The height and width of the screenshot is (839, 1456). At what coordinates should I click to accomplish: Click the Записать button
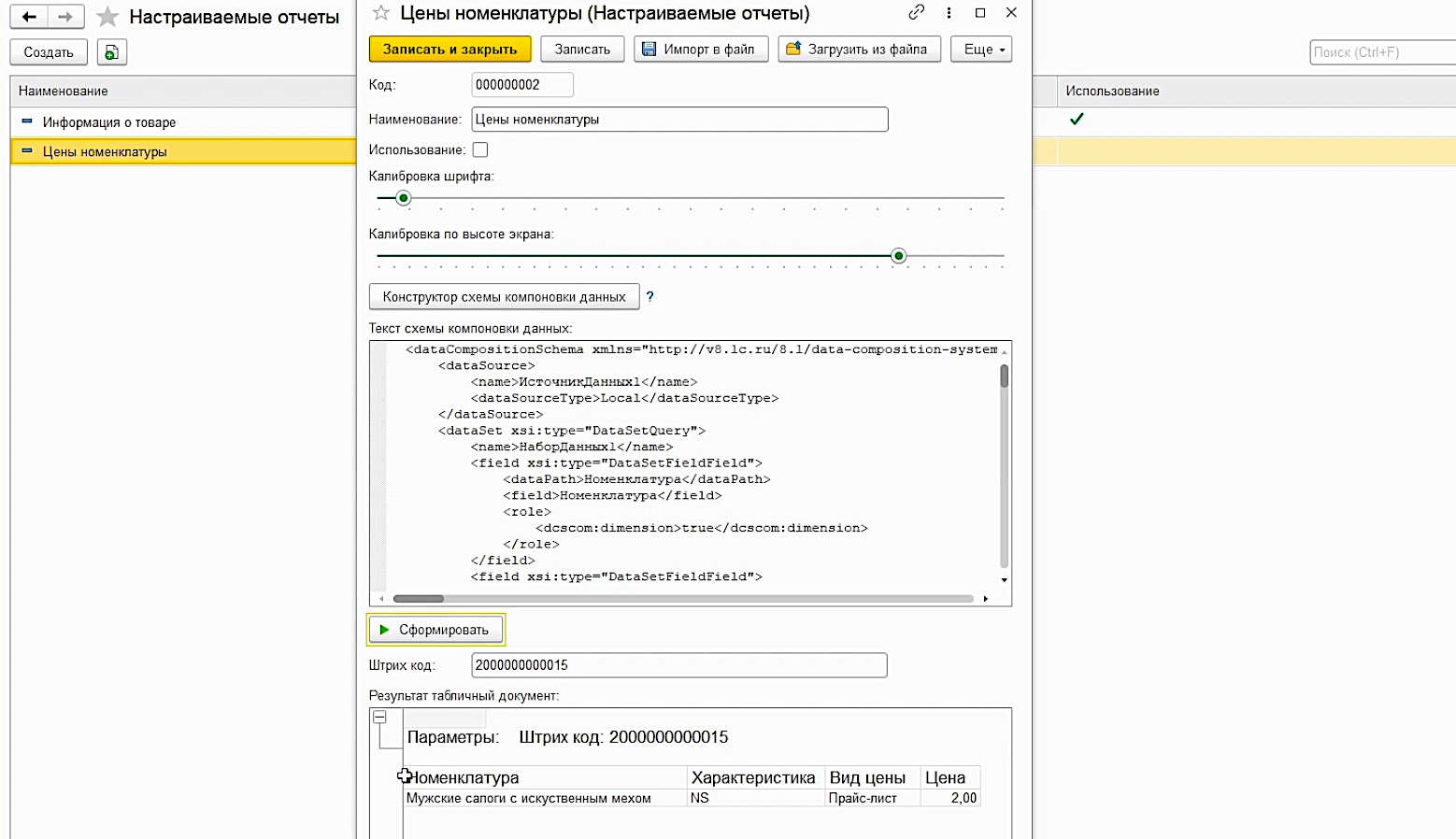[582, 50]
